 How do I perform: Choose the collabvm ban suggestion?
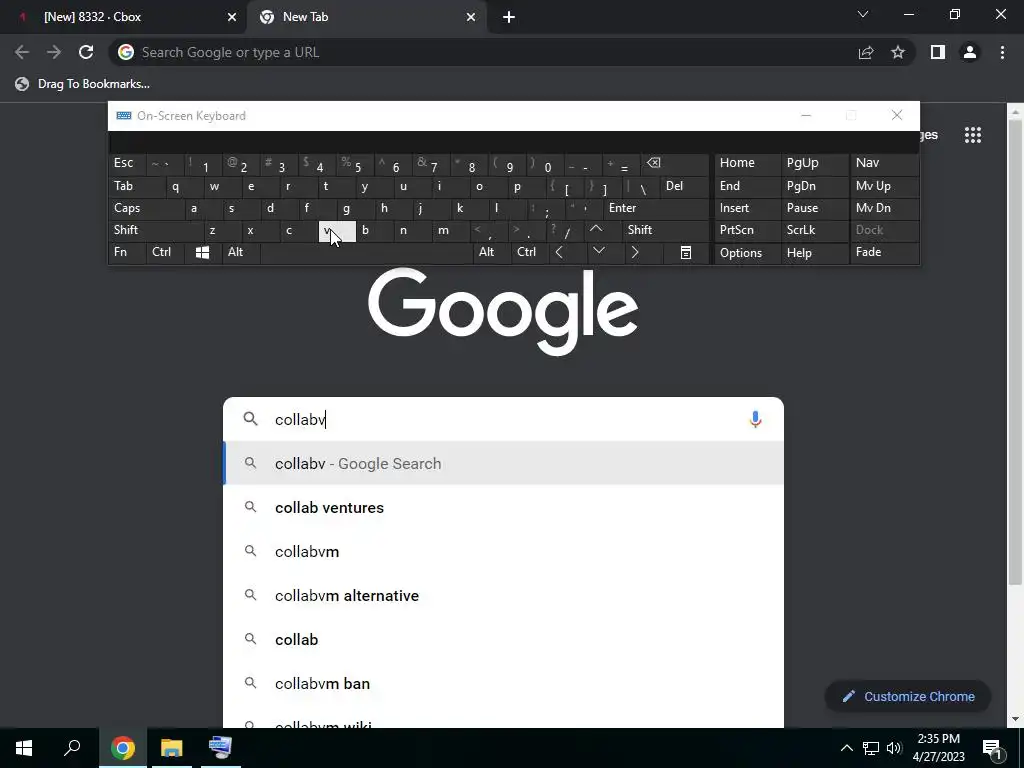(504, 684)
